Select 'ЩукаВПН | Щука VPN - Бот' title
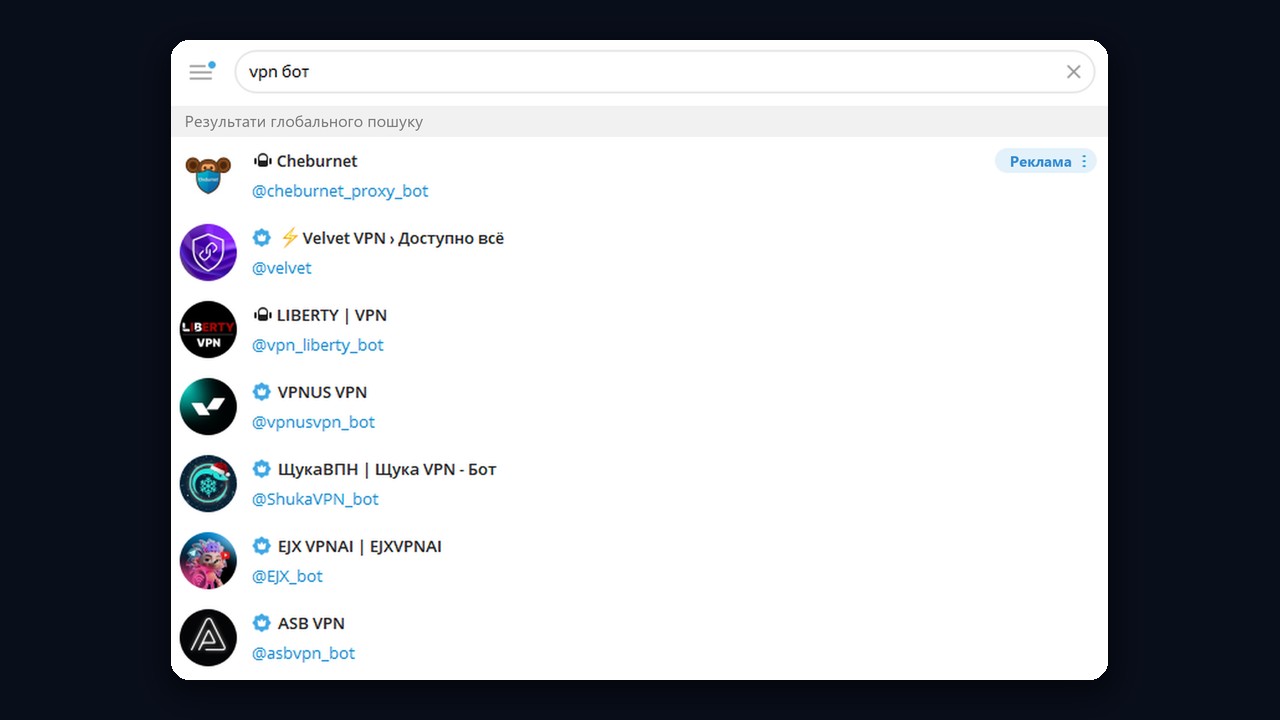The image size is (1280, 720). coord(387,469)
